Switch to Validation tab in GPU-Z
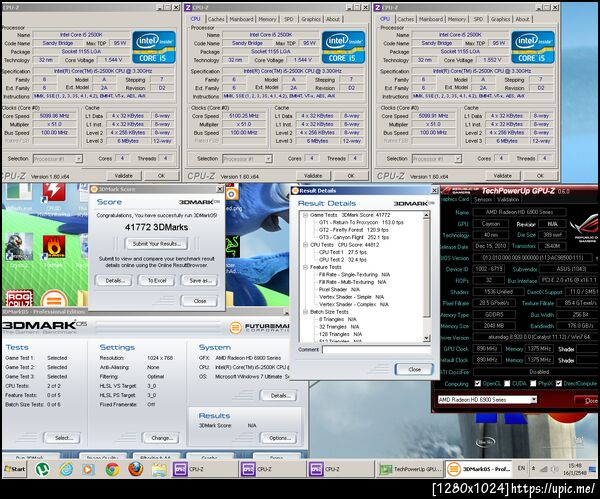The width and height of the screenshot is (600, 499). coord(508,199)
